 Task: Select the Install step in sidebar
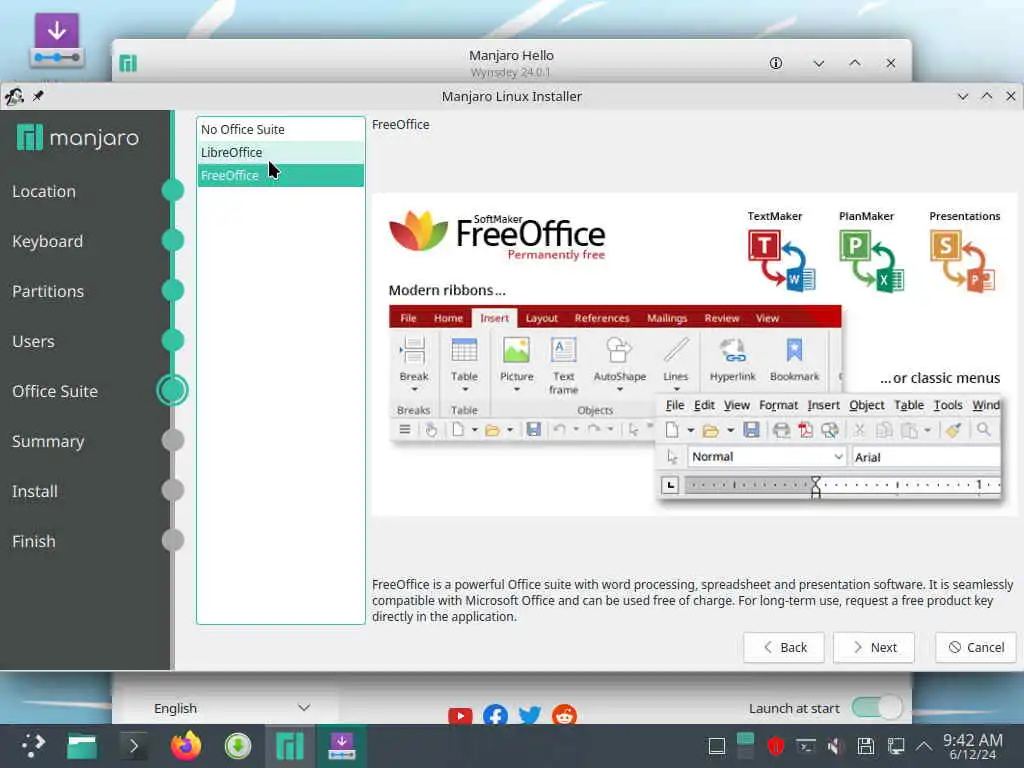(35, 491)
